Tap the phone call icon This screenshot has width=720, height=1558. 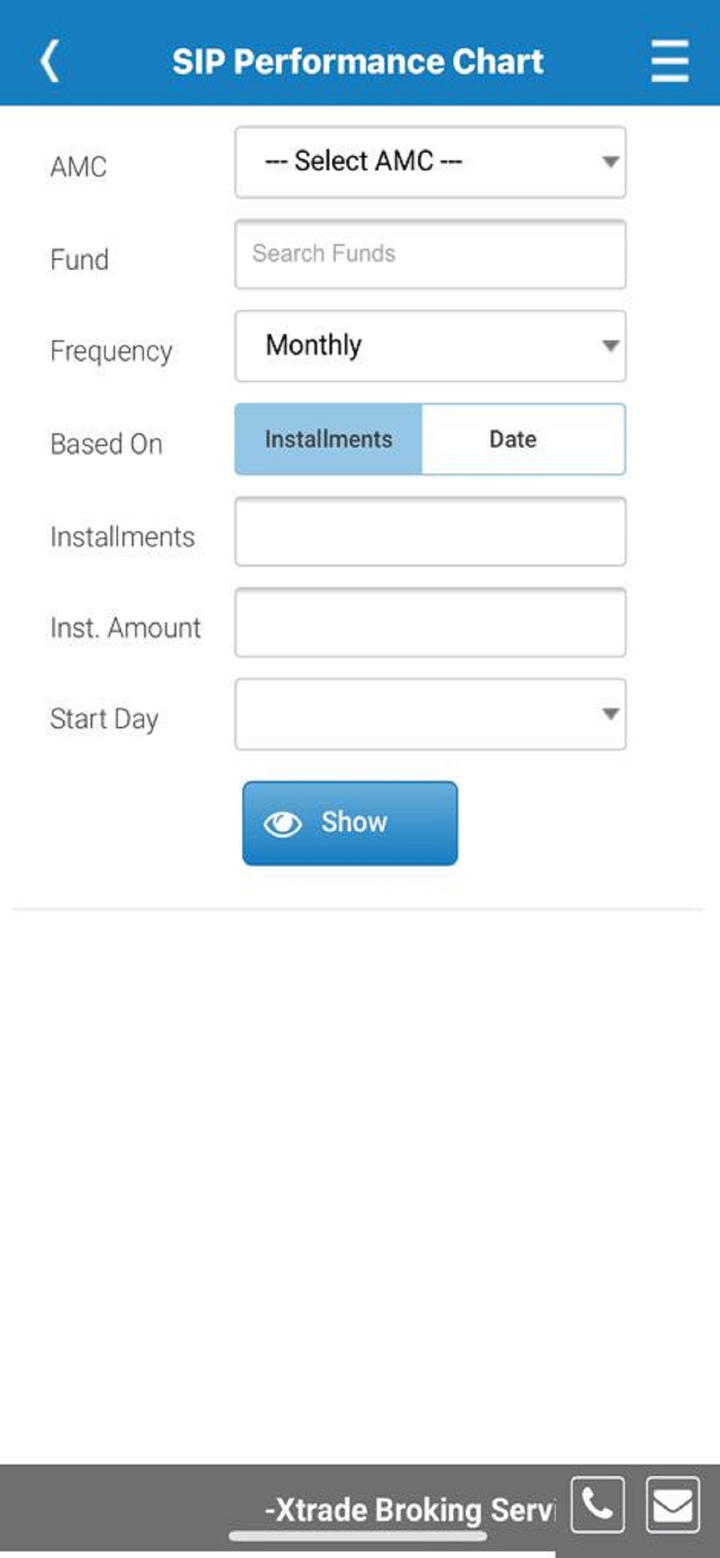(597, 1504)
